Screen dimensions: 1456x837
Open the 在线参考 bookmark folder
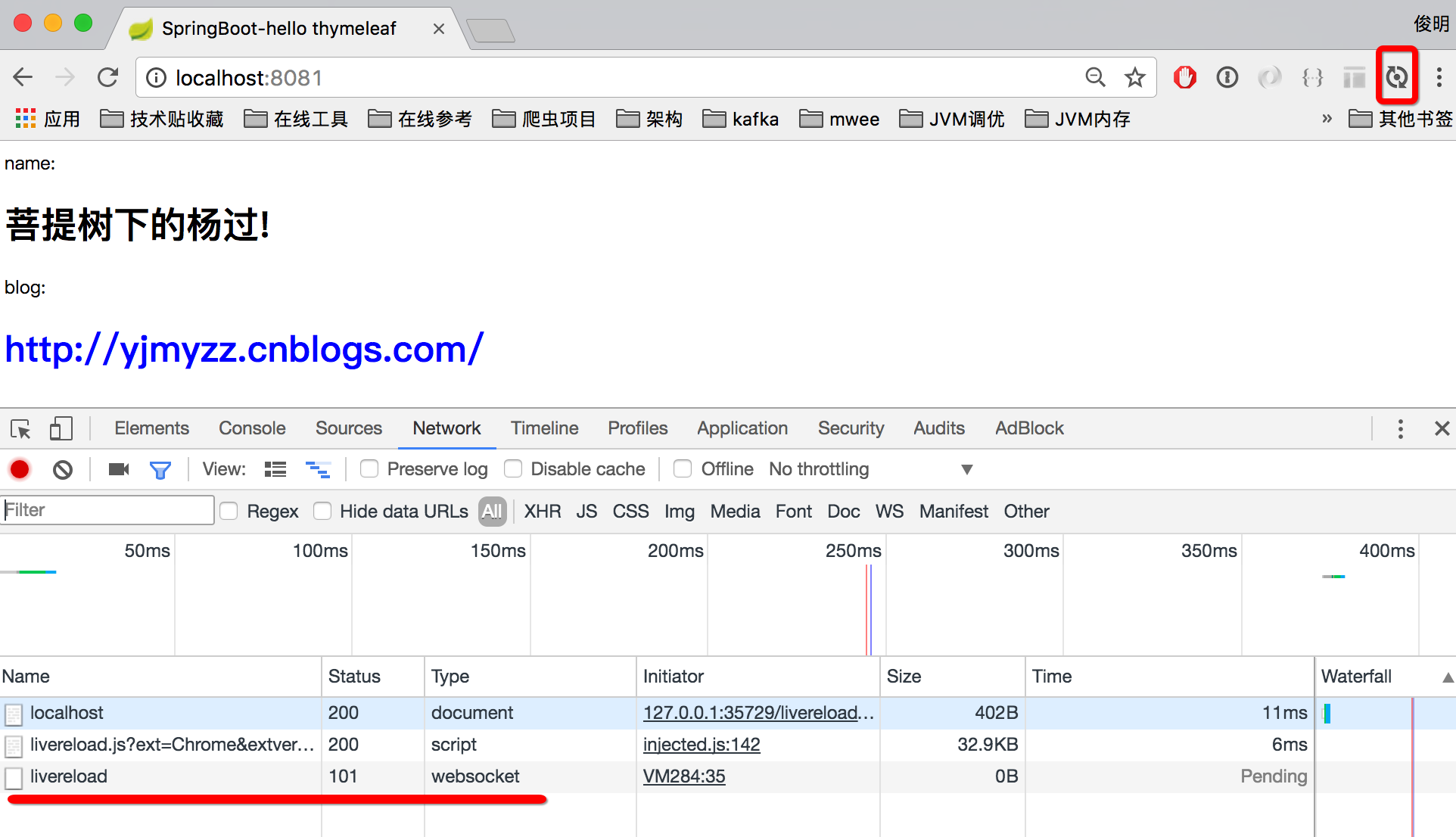420,119
